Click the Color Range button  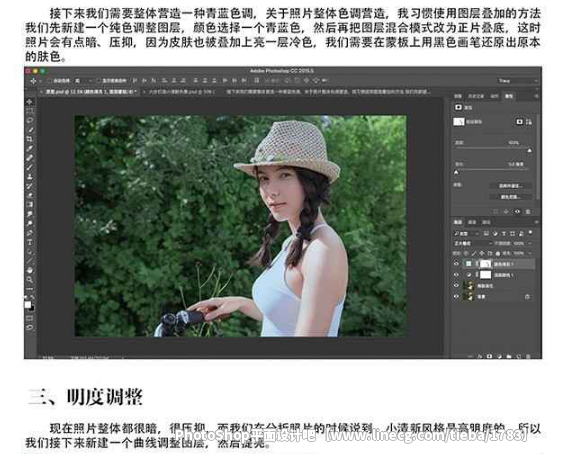click(510, 196)
